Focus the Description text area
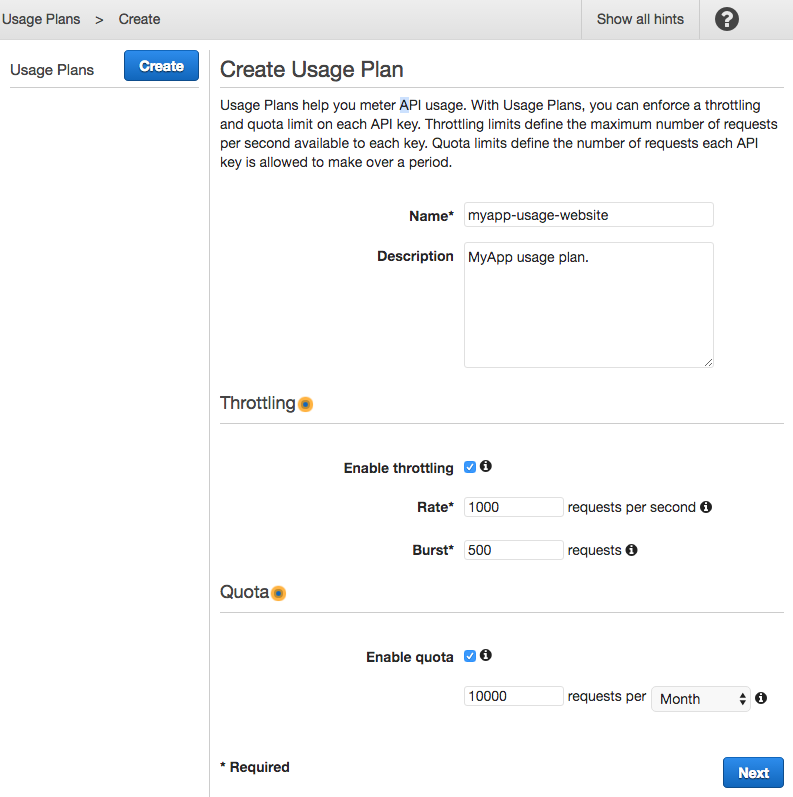Viewport: 793px width, 797px height. (x=588, y=305)
